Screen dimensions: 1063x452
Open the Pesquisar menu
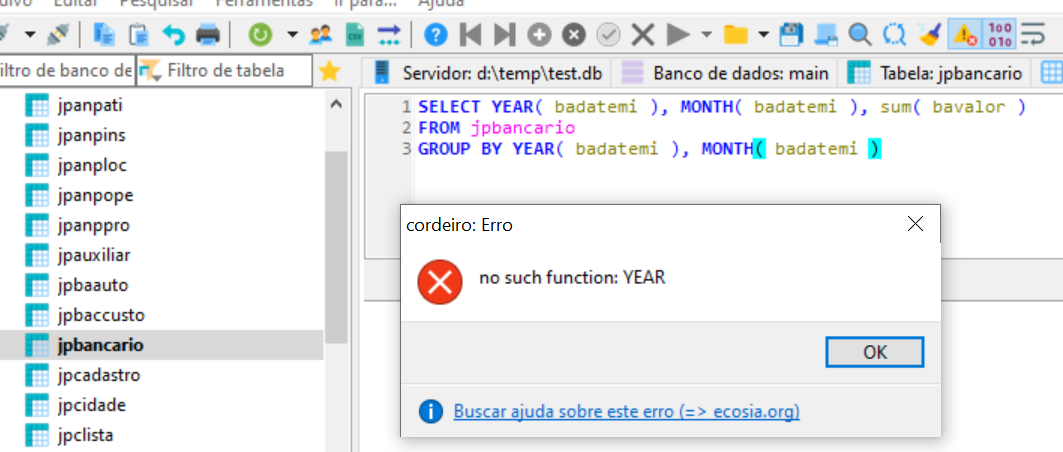[155, 3]
